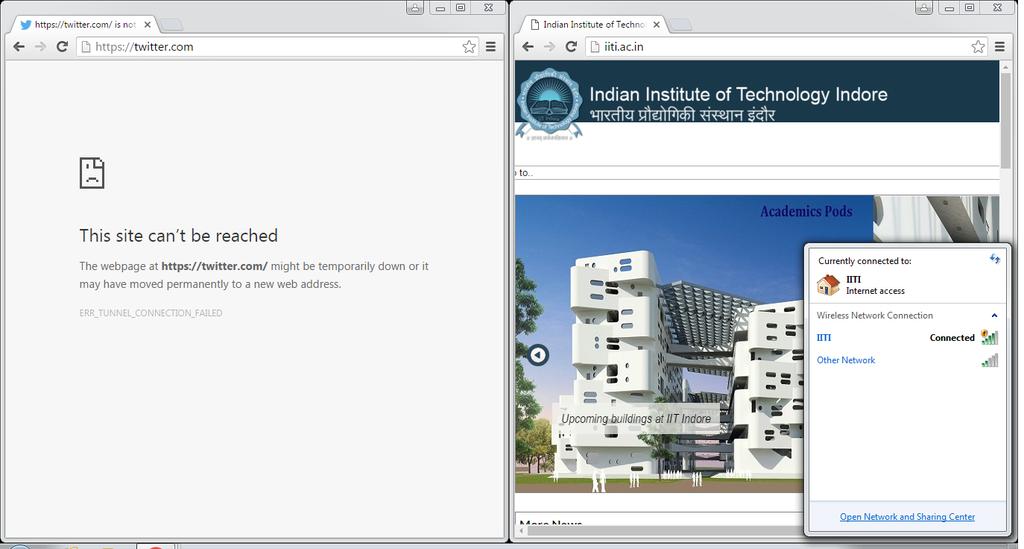Collapse the Wireless Network Connection section
Image resolution: width=1024 pixels, height=549 pixels.
click(995, 315)
